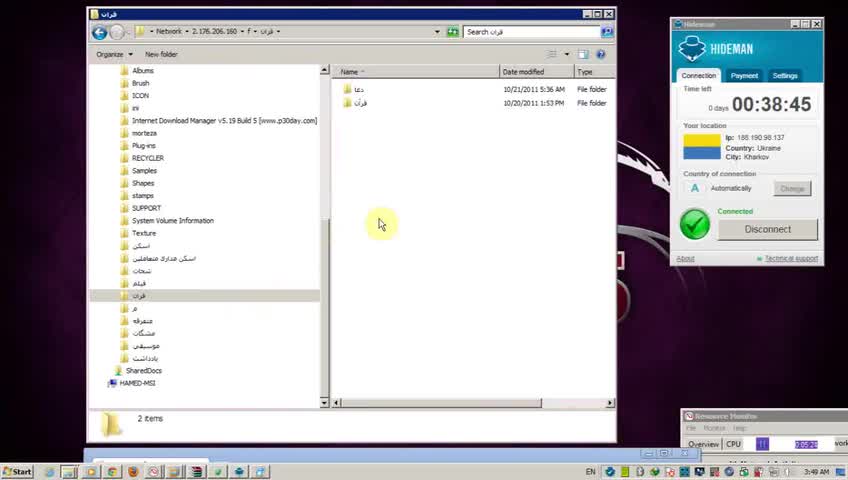Viewport: 848px width, 480px height.
Task: Click the pause icon in Resource Monitor
Action: tap(762, 444)
